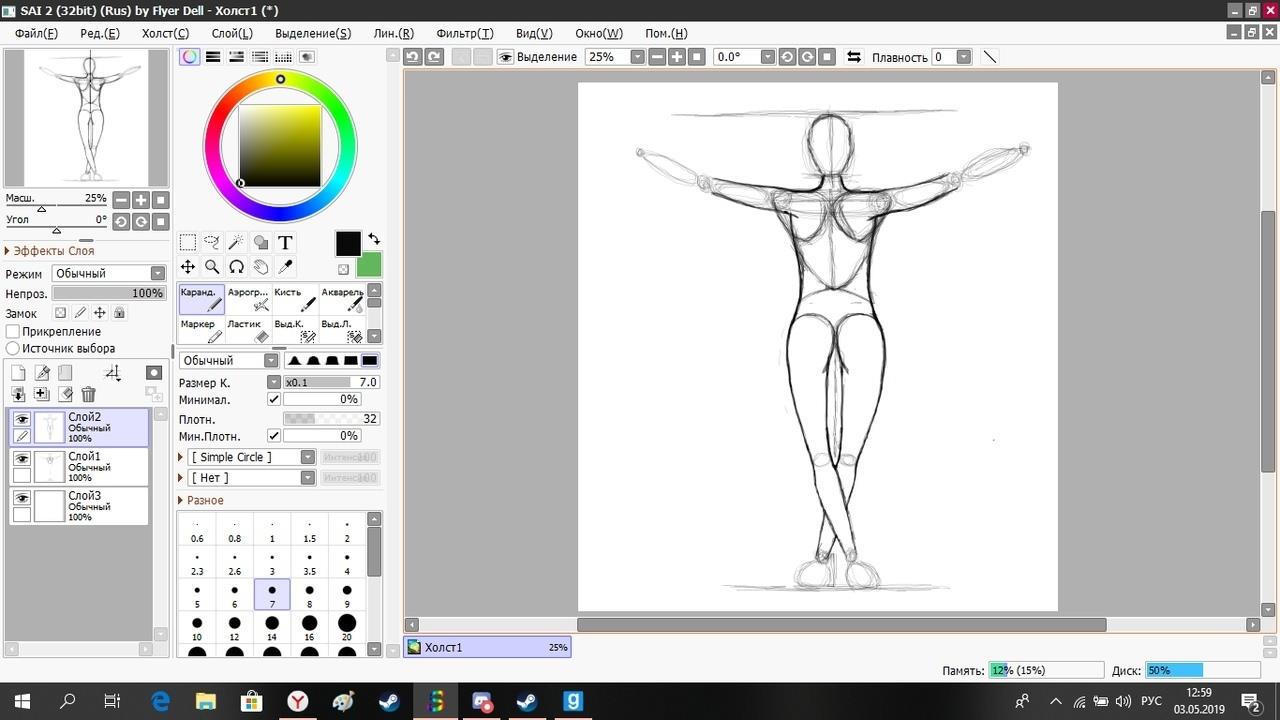Choose the Eyedropper tool

[285, 267]
